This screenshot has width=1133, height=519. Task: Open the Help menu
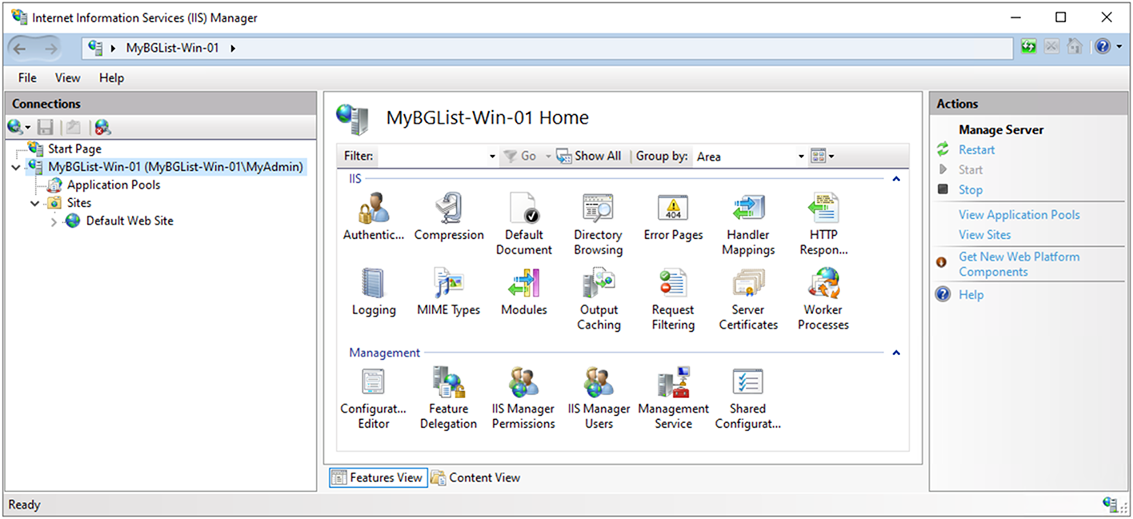(112, 78)
